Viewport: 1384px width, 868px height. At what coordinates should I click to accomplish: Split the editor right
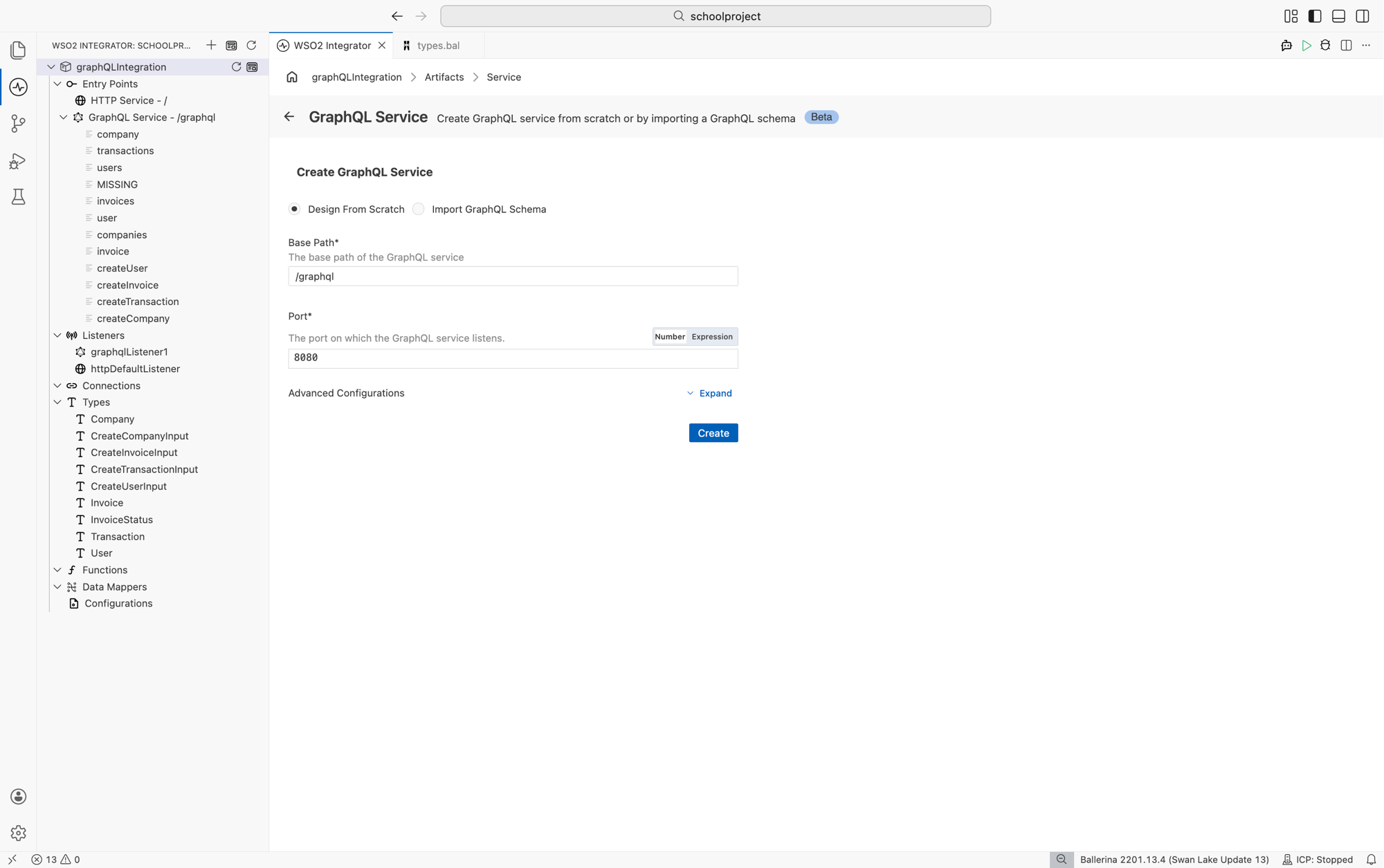point(1346,46)
